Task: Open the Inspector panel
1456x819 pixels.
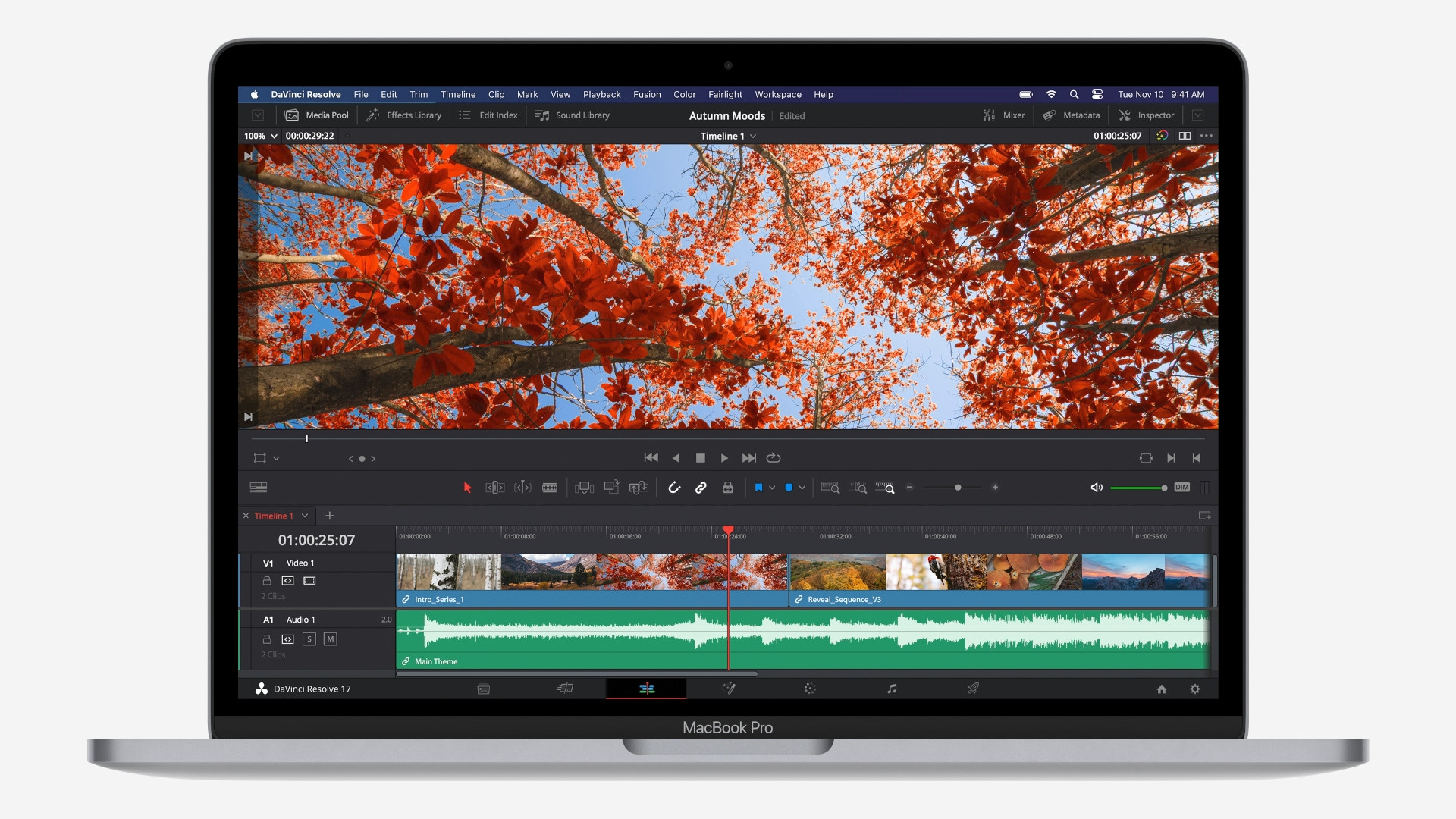Action: tap(1147, 115)
